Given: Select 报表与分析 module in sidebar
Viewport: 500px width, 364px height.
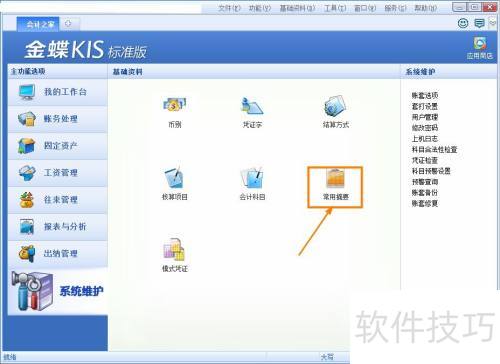Looking at the screenshot, I should [58, 227].
